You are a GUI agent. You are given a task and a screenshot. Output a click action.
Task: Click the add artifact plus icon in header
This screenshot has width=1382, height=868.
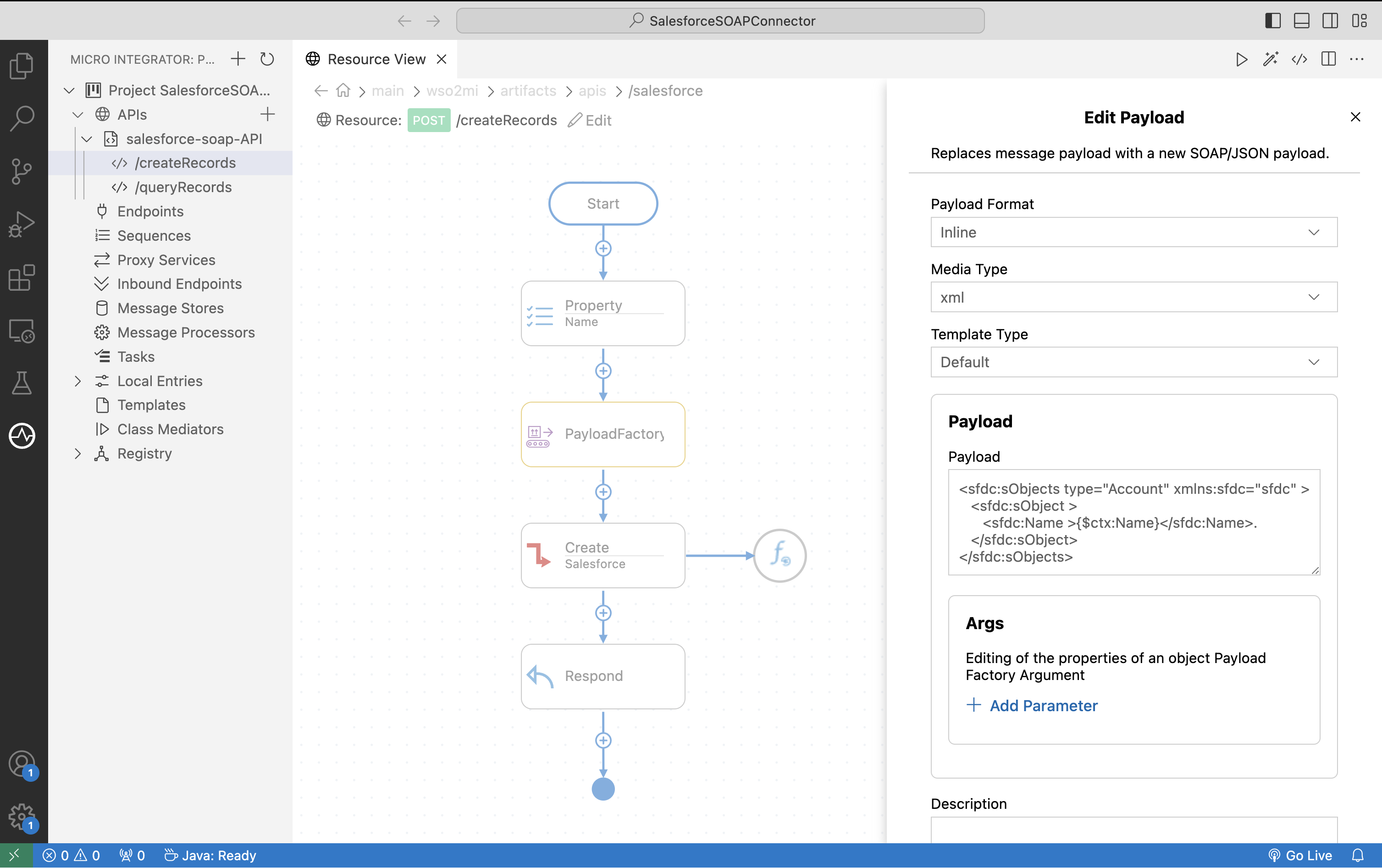click(238, 59)
